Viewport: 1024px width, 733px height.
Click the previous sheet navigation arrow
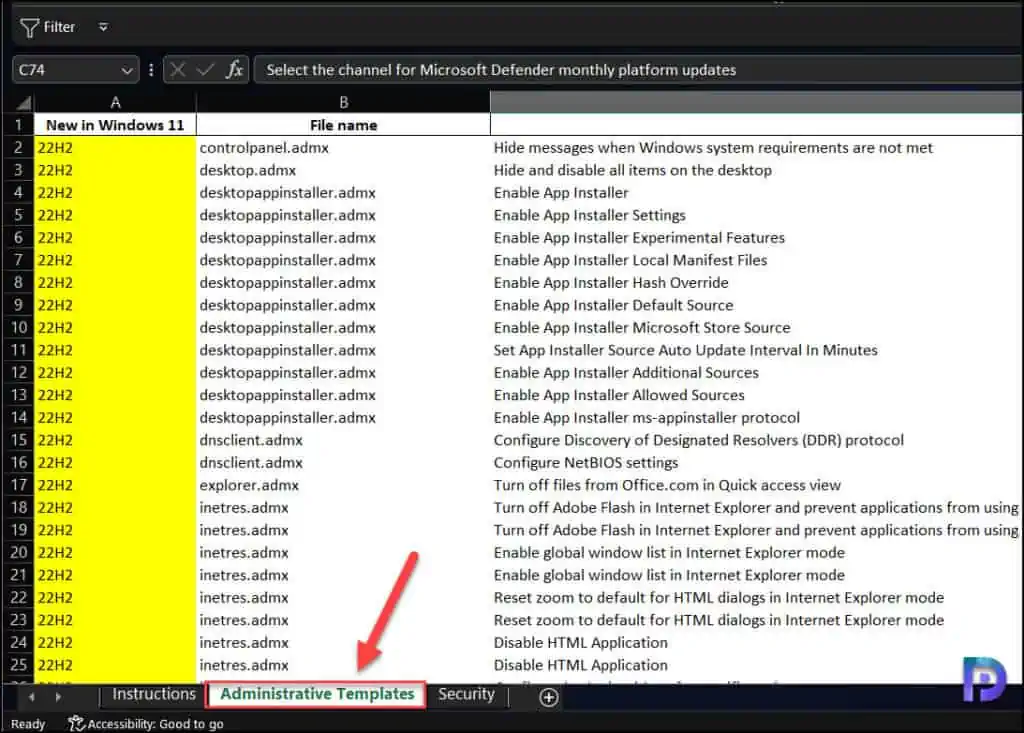(x=31, y=697)
